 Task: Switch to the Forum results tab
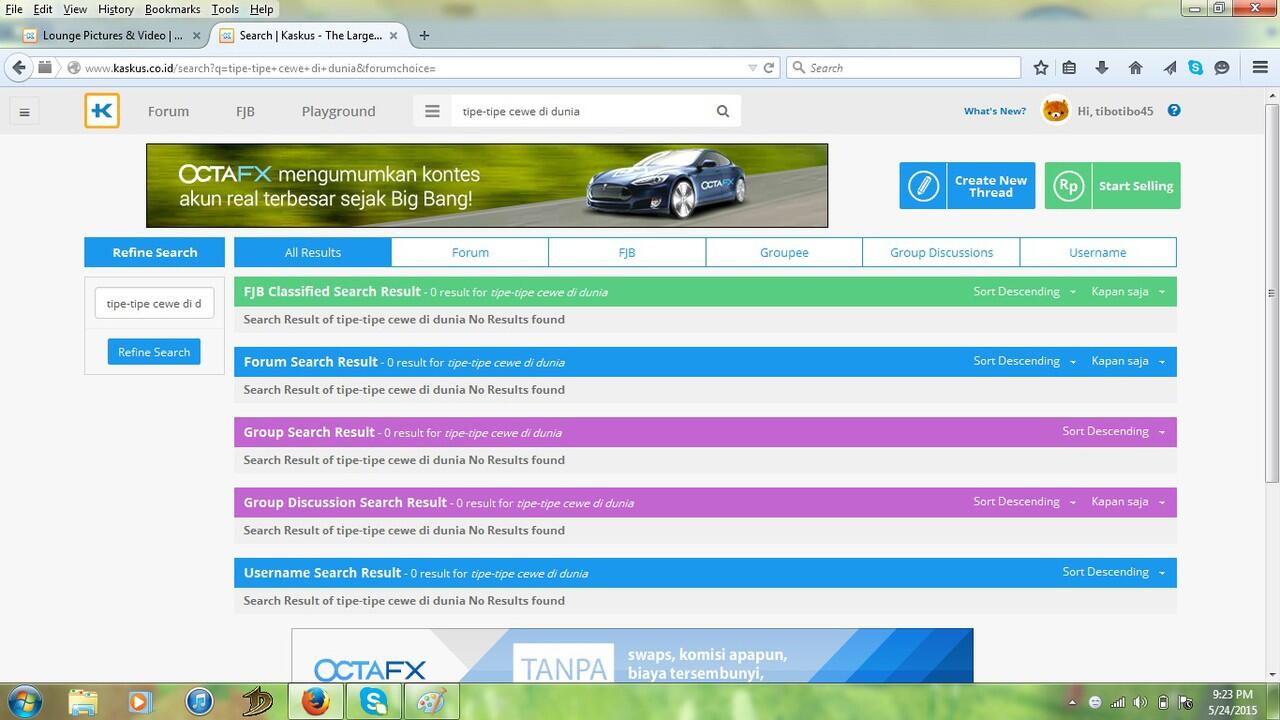click(470, 252)
